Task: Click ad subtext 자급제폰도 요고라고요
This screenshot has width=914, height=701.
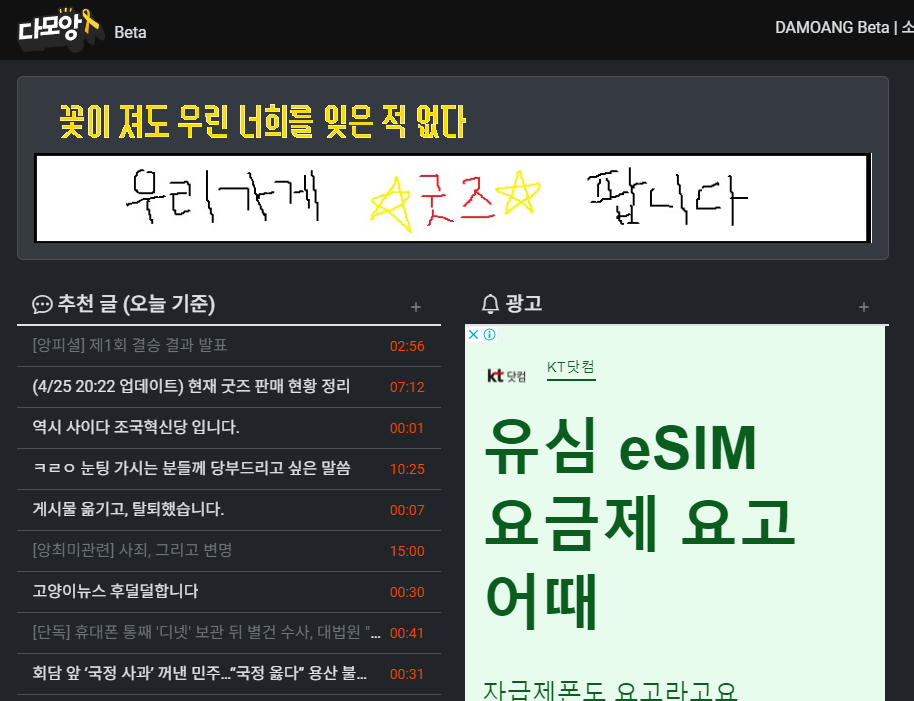Action: pos(611,690)
